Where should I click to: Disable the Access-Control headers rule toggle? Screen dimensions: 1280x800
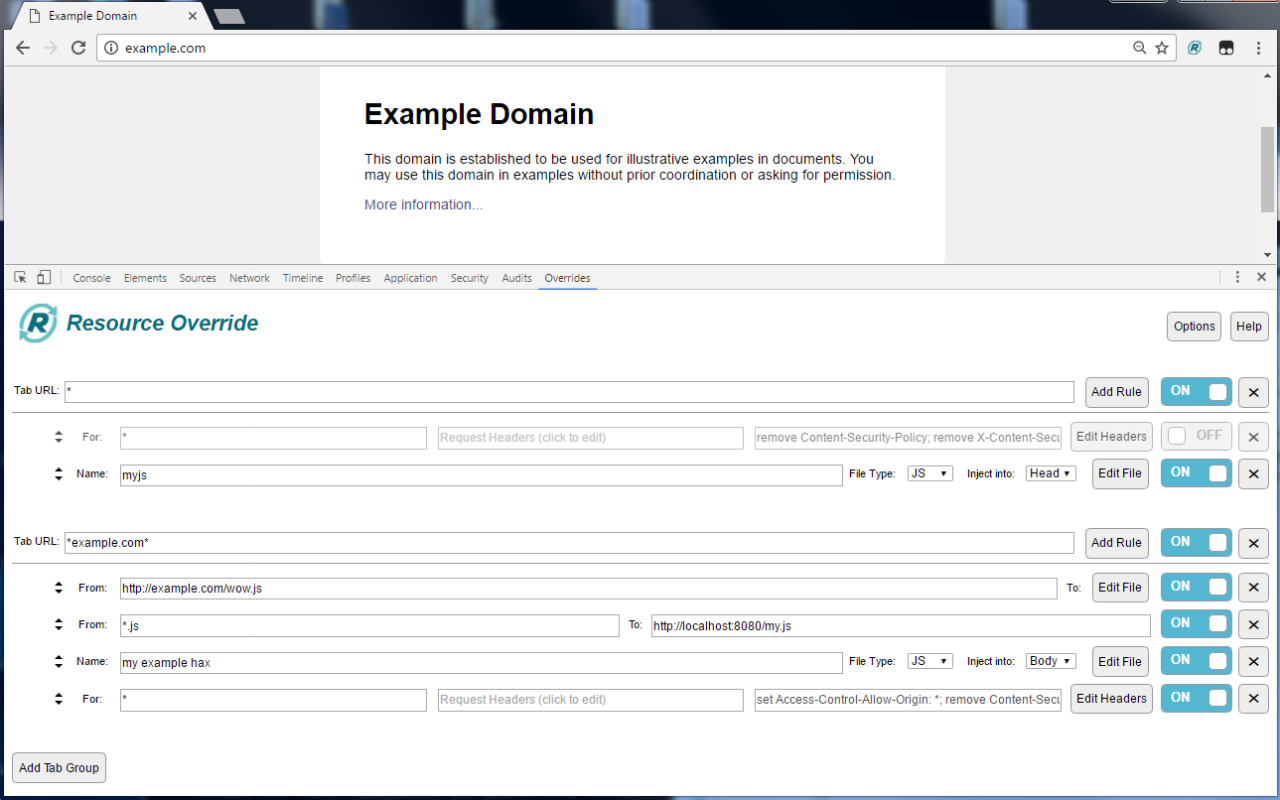[x=1196, y=698]
